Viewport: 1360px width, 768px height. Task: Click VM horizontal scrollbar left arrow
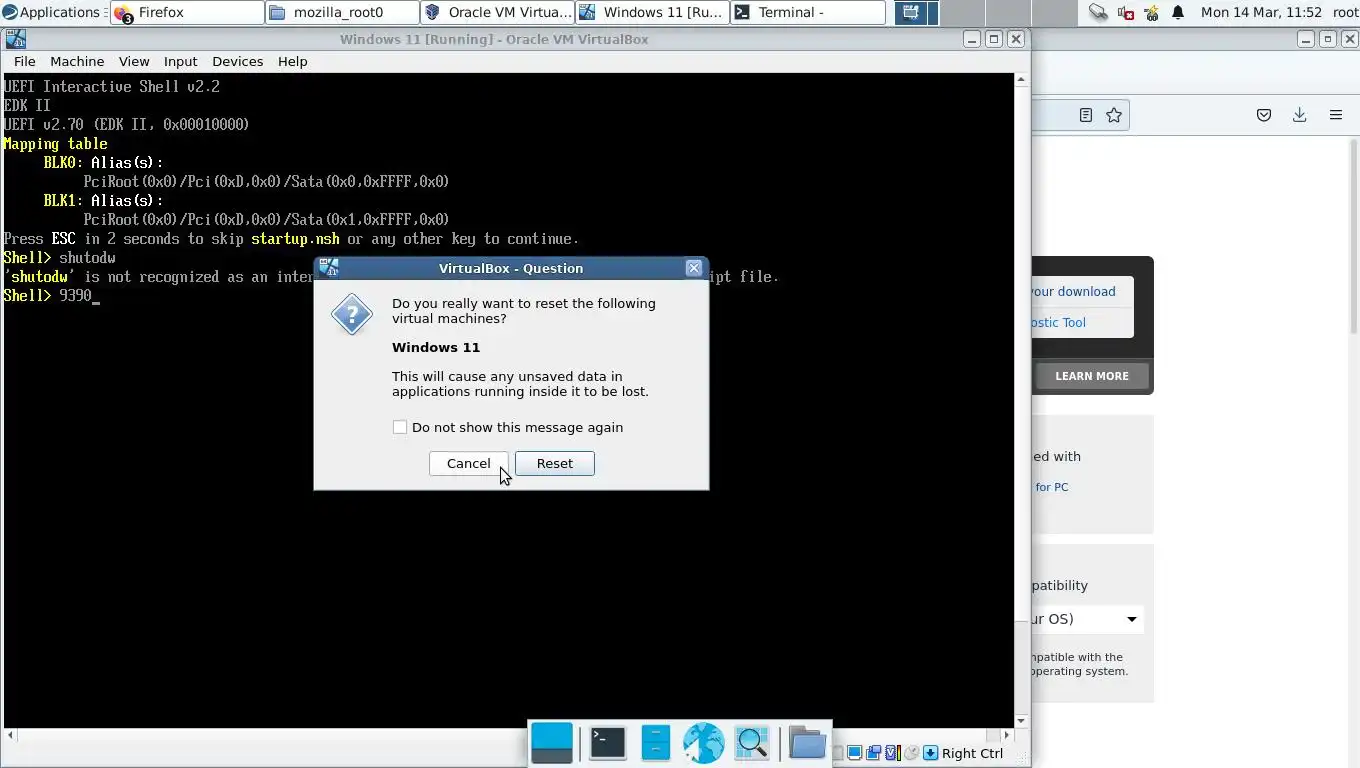(x=9, y=735)
